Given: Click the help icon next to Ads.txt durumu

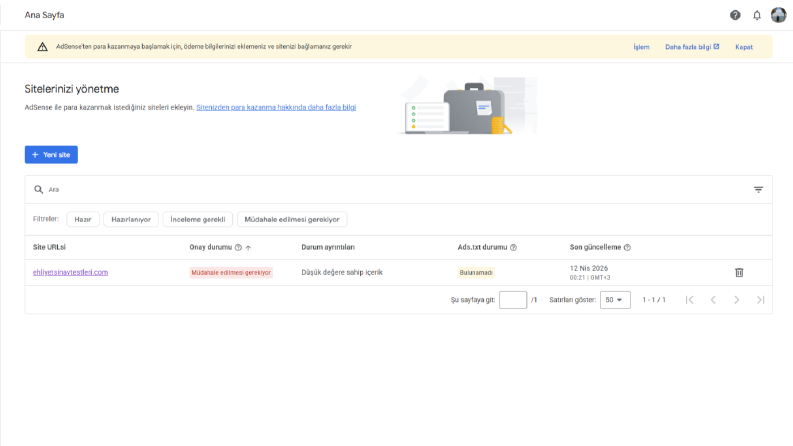Looking at the screenshot, I should [513, 247].
